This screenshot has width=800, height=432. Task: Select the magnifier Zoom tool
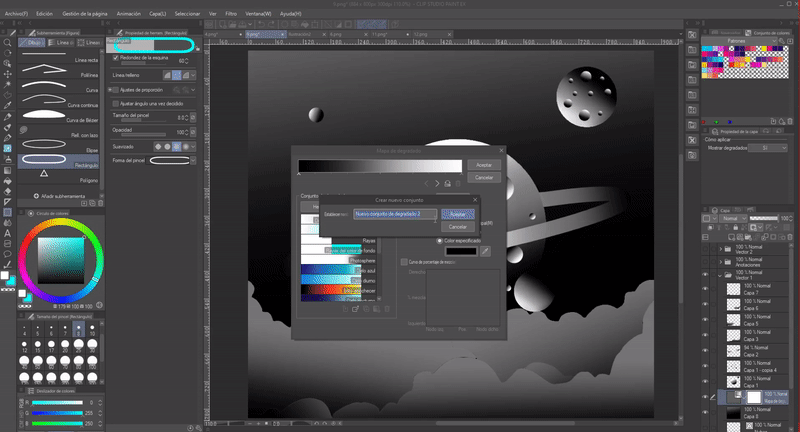coord(8,44)
